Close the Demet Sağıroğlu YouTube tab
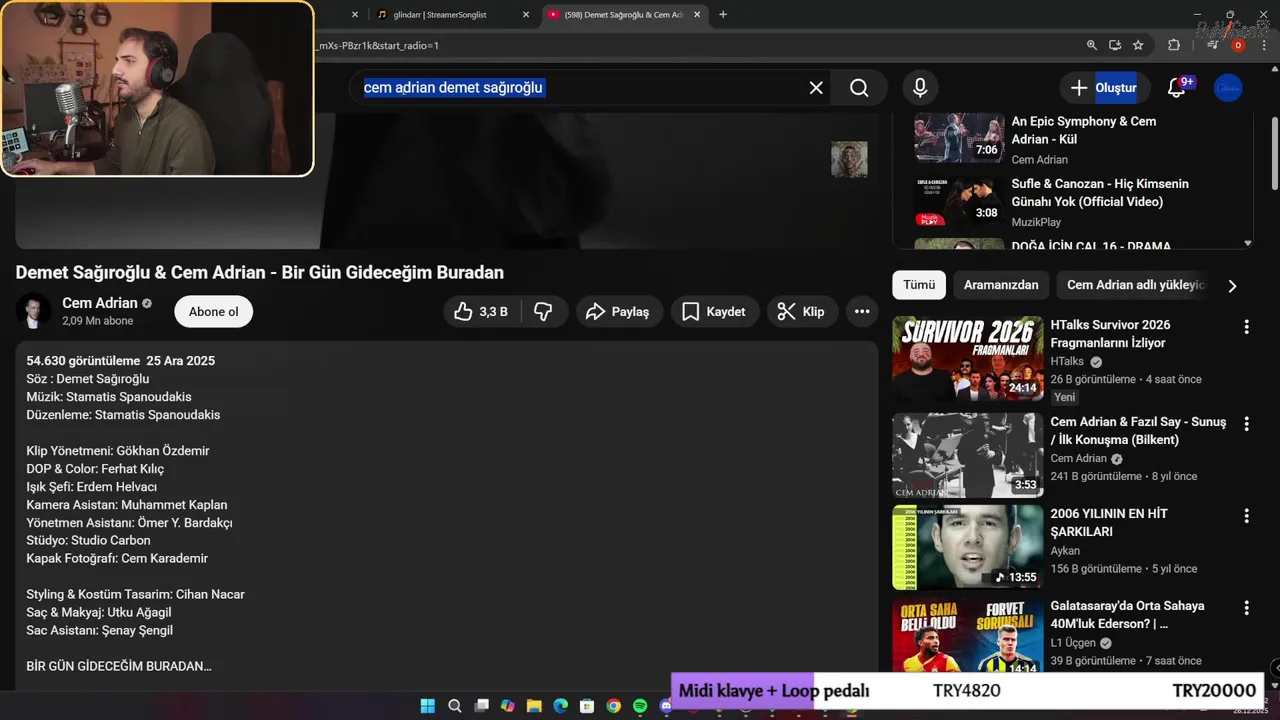The image size is (1280, 720). point(697,15)
